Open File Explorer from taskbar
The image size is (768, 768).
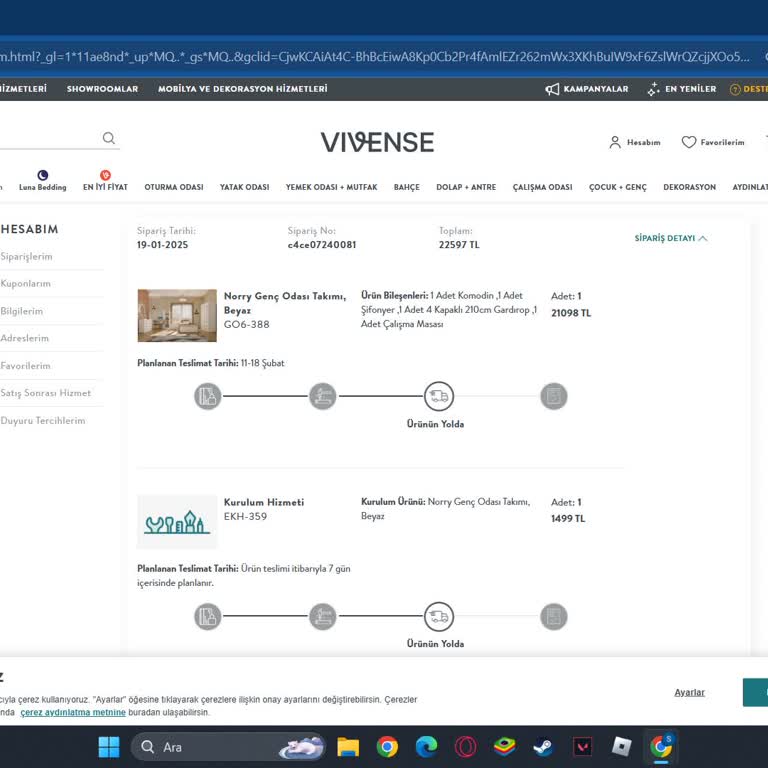pos(348,747)
